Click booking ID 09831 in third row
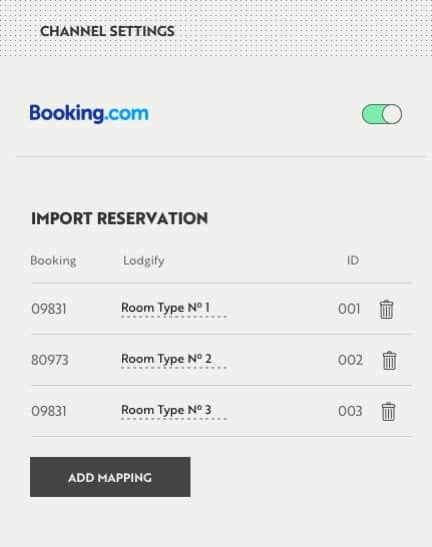The height and width of the screenshot is (547, 432). click(x=49, y=411)
